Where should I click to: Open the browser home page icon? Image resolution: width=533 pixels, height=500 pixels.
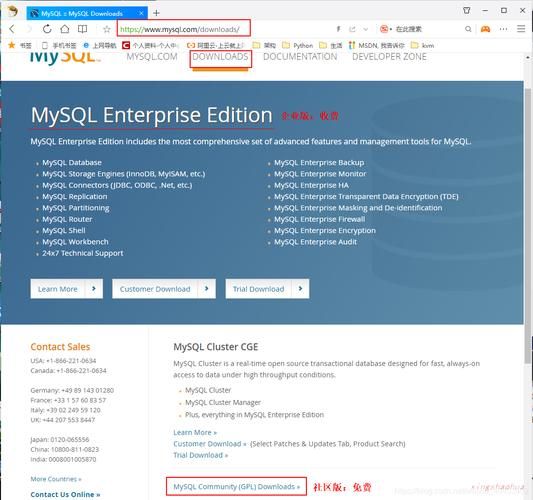click(x=65, y=29)
